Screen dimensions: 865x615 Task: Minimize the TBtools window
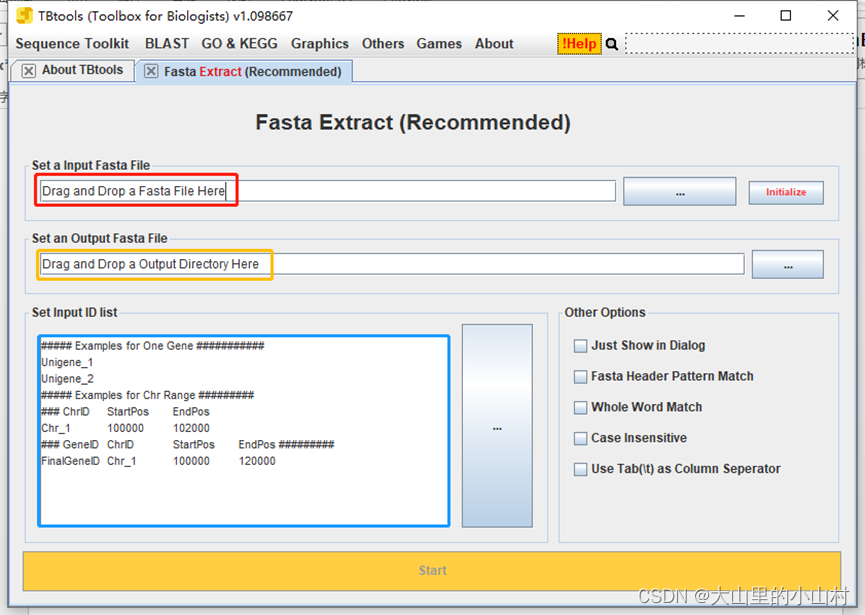click(739, 16)
